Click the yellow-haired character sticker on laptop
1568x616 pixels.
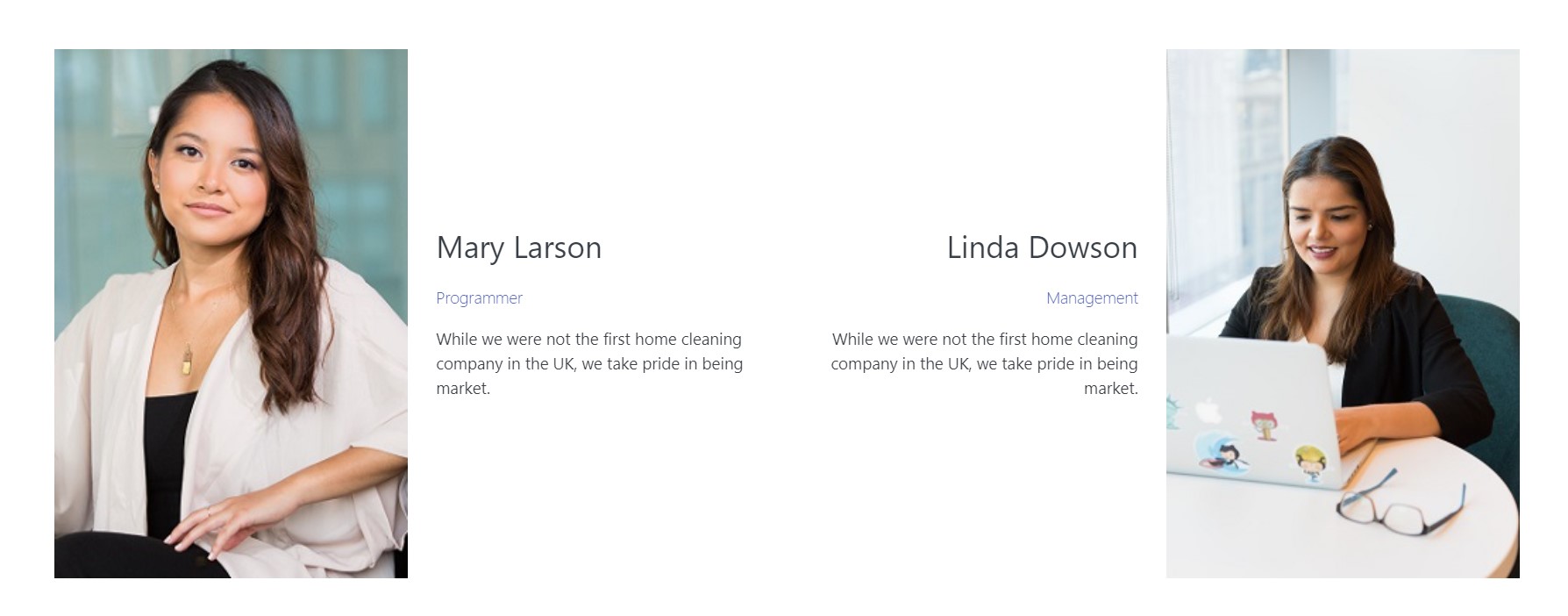1308,462
